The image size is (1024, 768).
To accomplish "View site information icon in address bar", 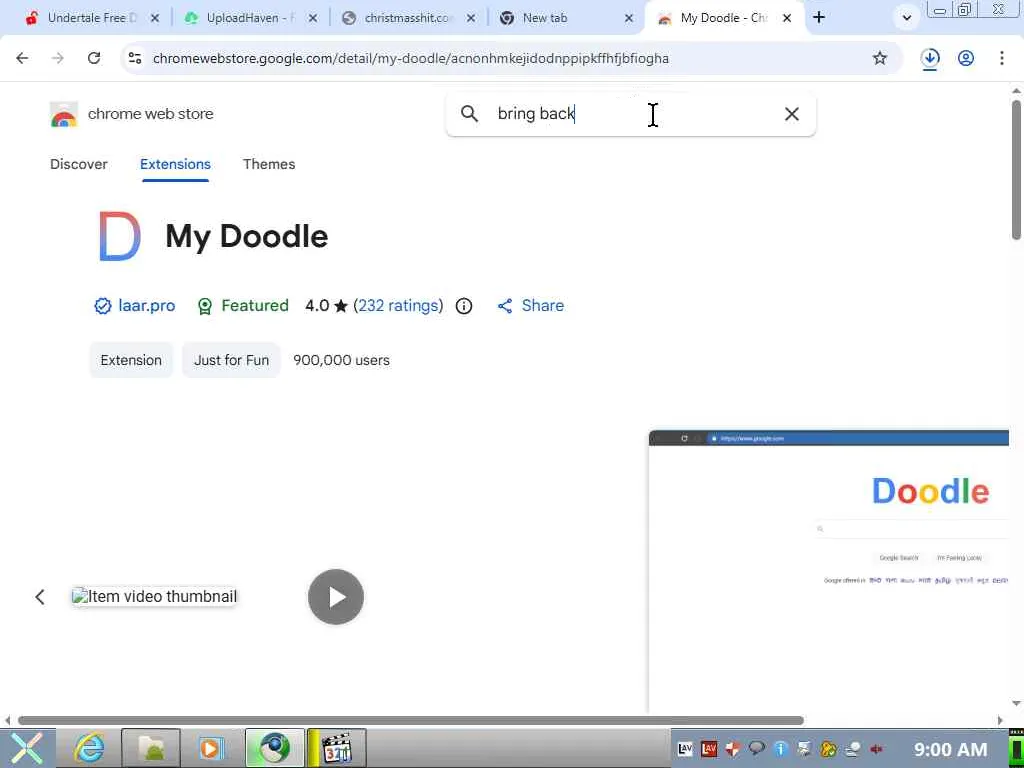I will tap(135, 58).
